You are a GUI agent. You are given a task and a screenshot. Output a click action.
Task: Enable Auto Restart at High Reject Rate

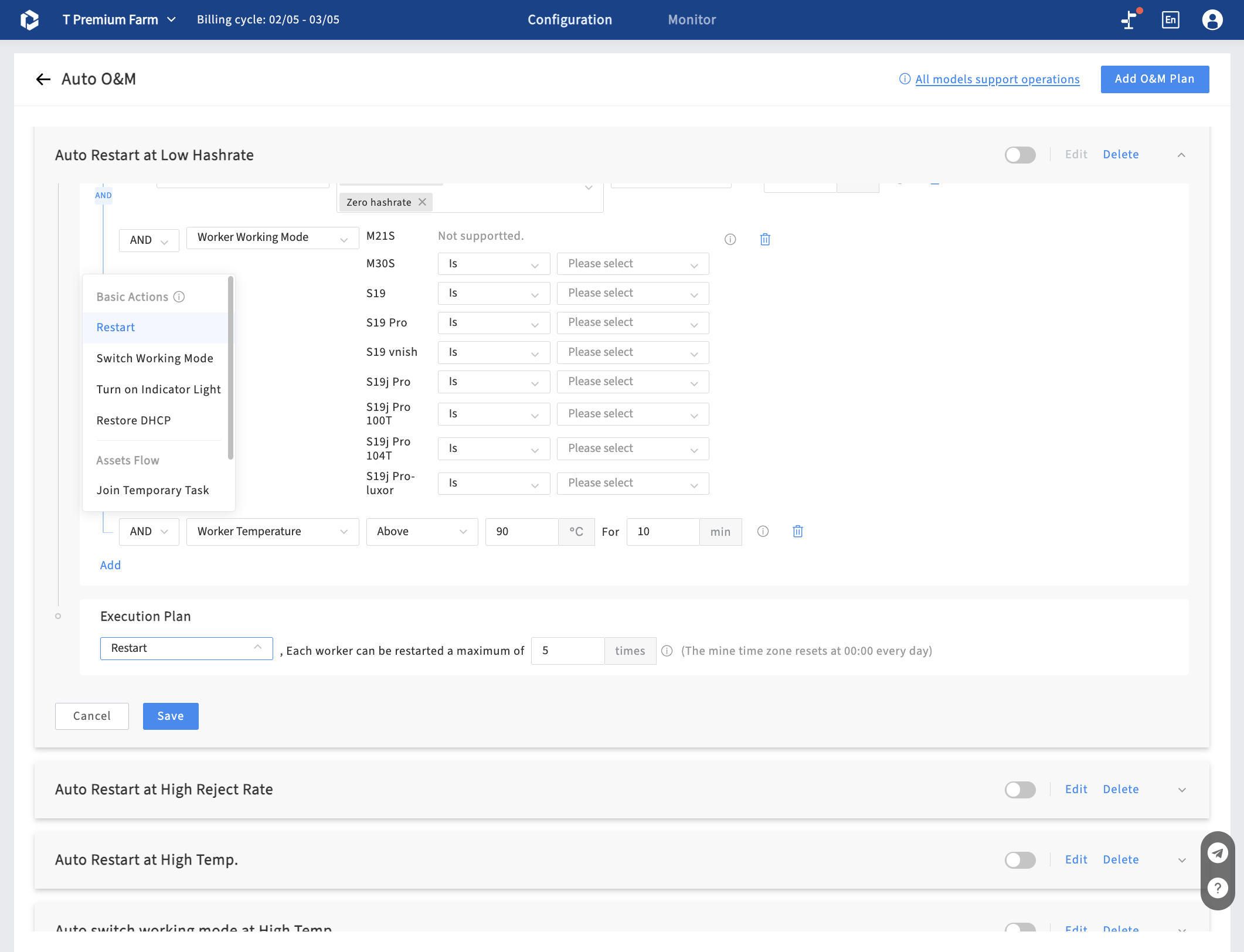[x=1020, y=790]
